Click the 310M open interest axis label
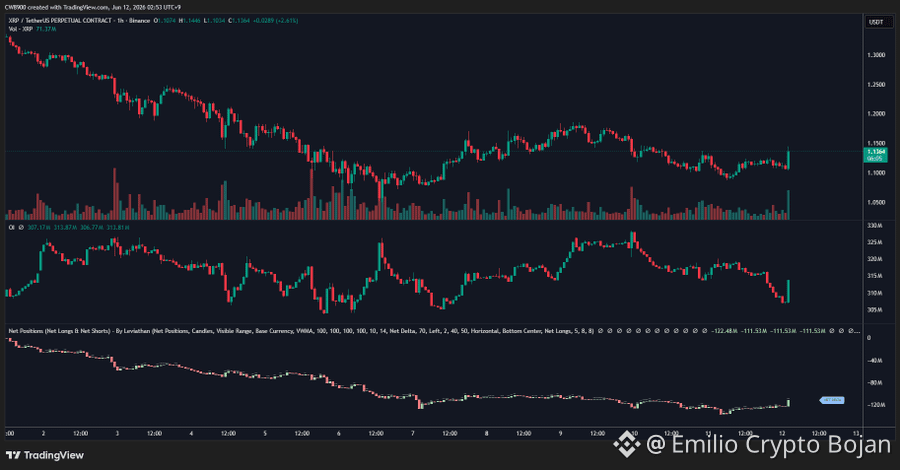The image size is (900, 470). [874, 293]
